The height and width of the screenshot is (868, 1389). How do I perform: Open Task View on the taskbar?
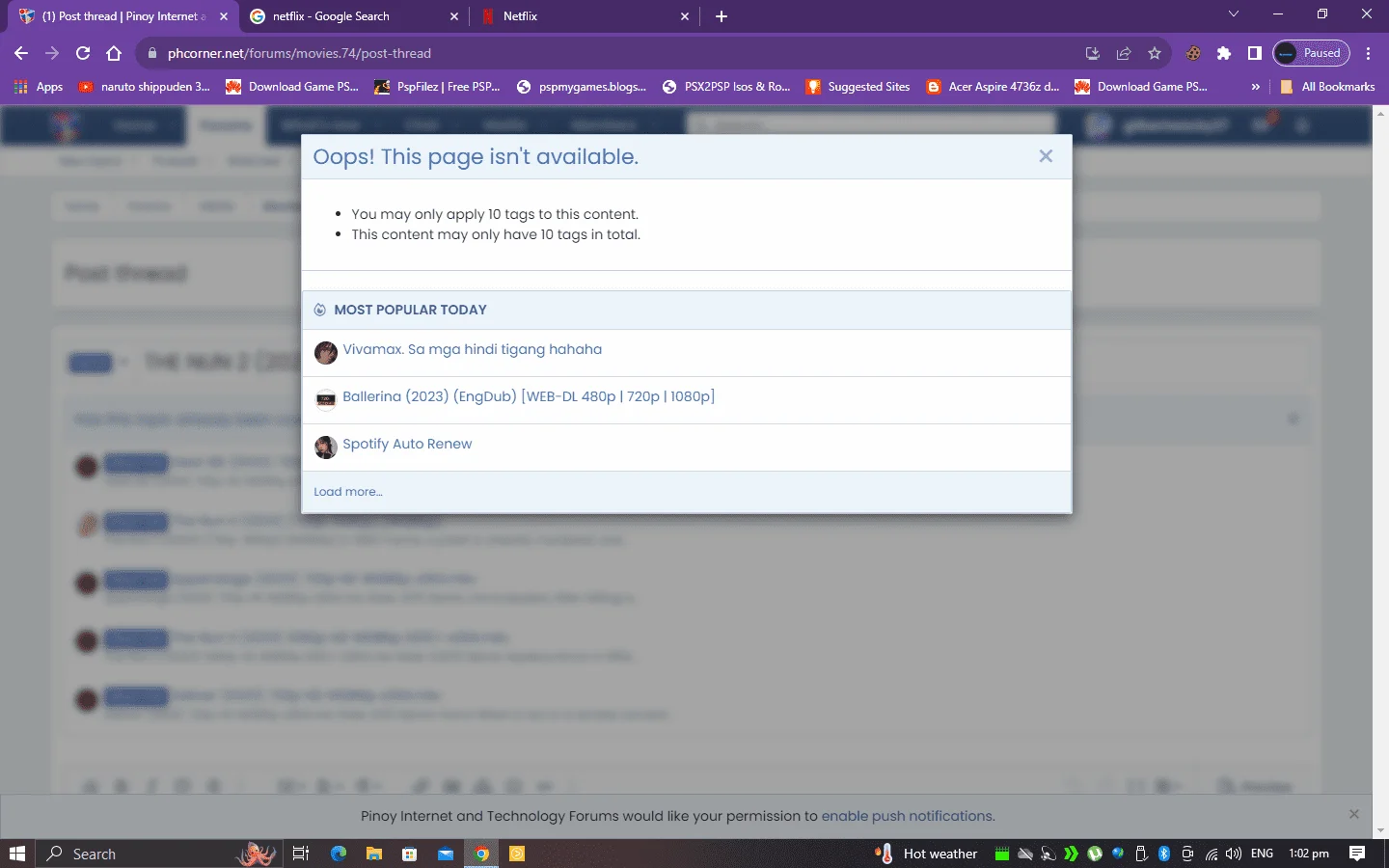point(301,854)
